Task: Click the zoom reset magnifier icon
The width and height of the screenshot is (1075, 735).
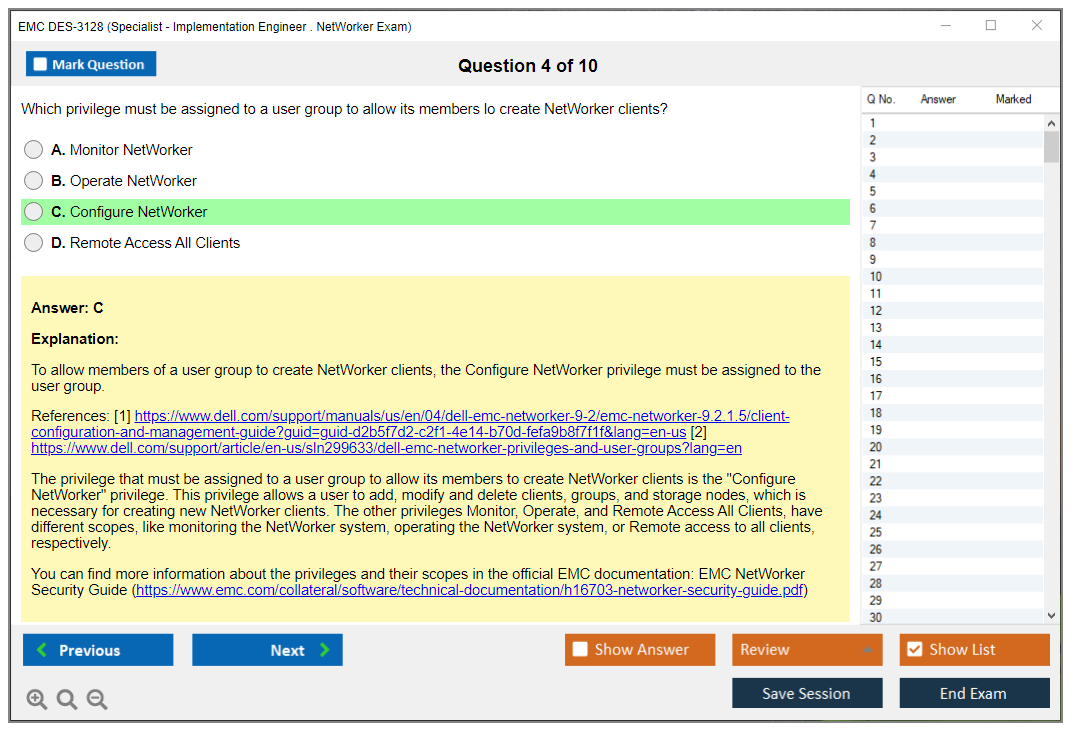Action: pos(67,699)
